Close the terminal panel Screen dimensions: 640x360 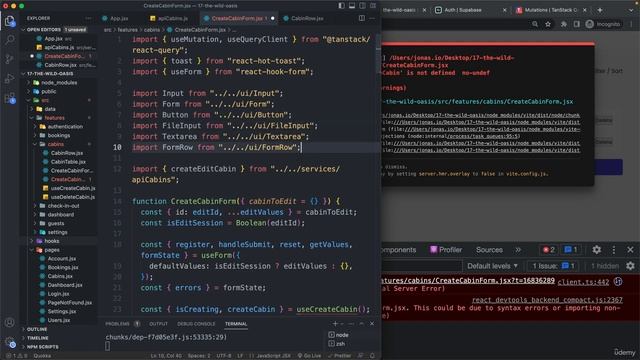[x=372, y=324]
